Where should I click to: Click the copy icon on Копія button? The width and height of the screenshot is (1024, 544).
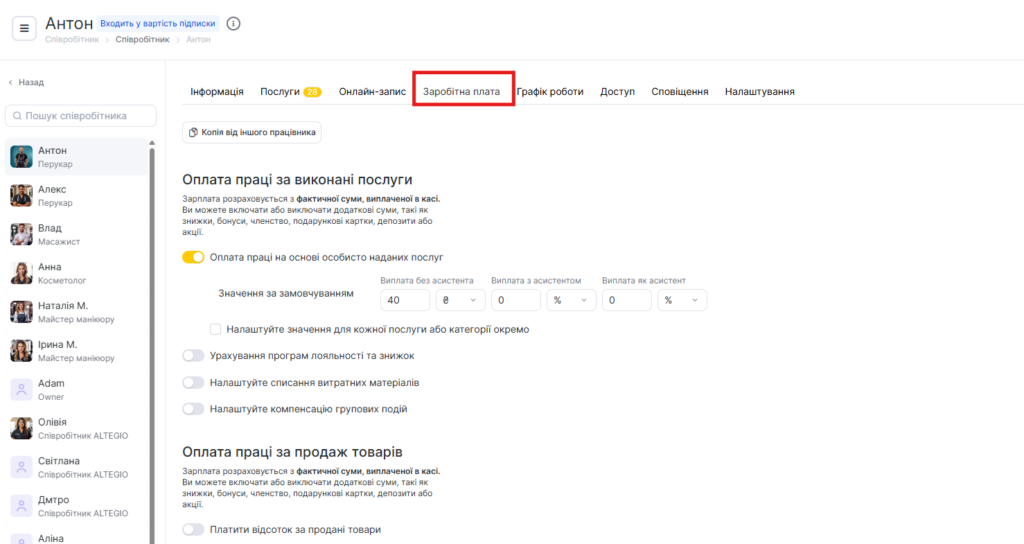(194, 132)
